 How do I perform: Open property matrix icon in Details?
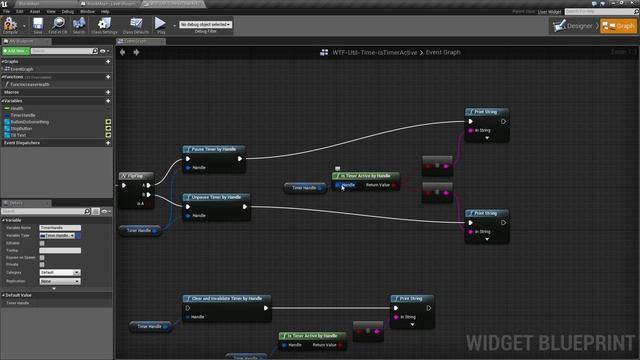(x=96, y=211)
